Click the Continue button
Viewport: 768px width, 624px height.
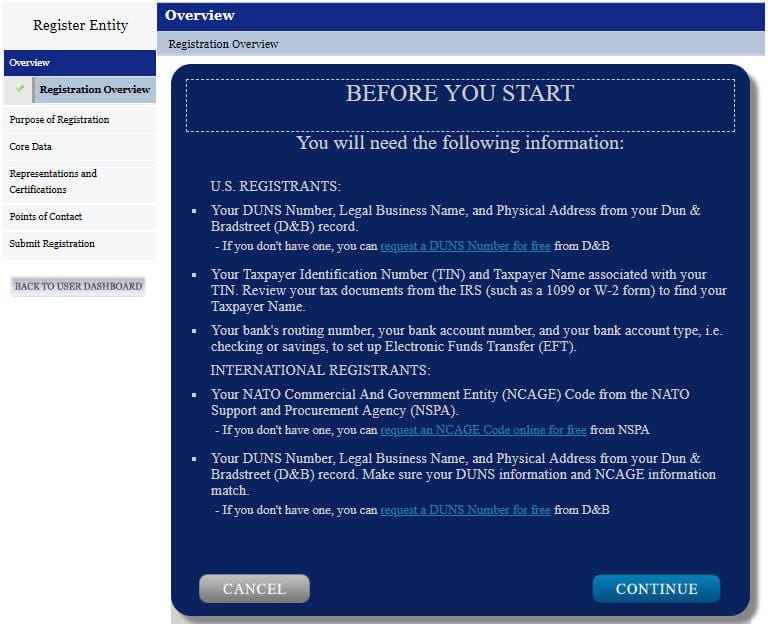(656, 589)
